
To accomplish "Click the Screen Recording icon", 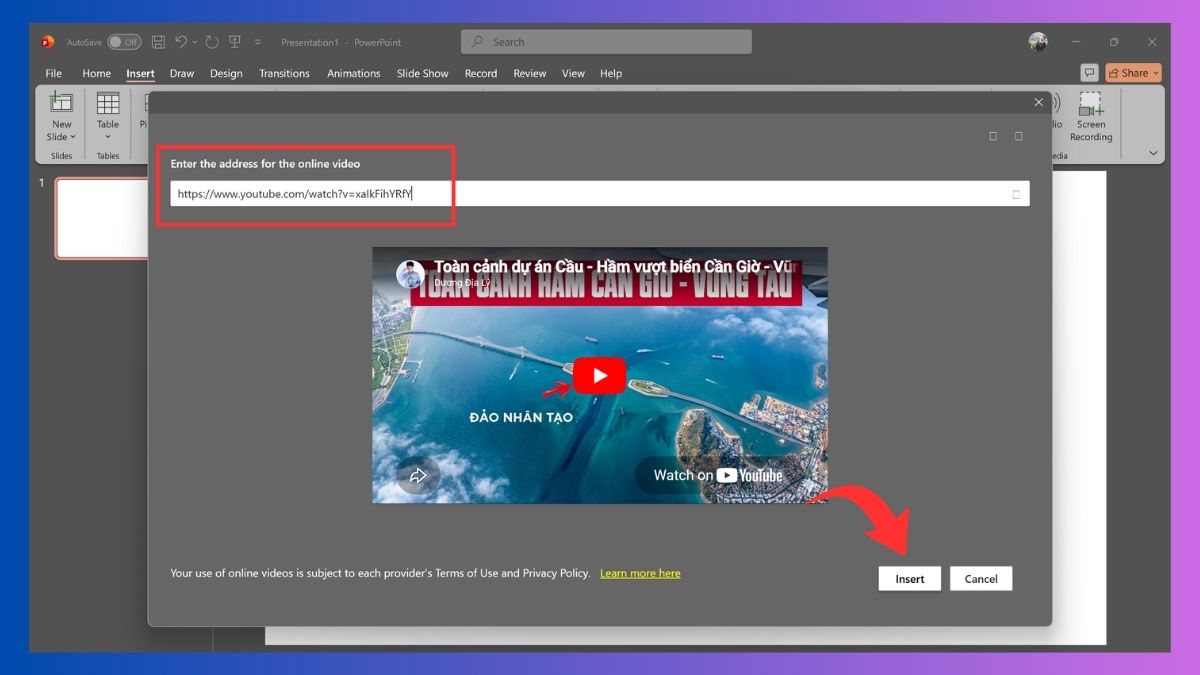I will coord(1090,103).
